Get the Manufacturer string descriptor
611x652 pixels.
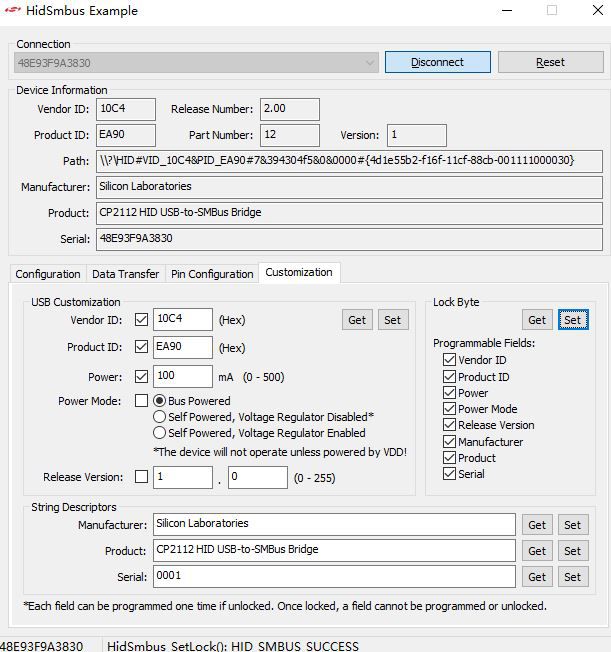[x=537, y=525]
